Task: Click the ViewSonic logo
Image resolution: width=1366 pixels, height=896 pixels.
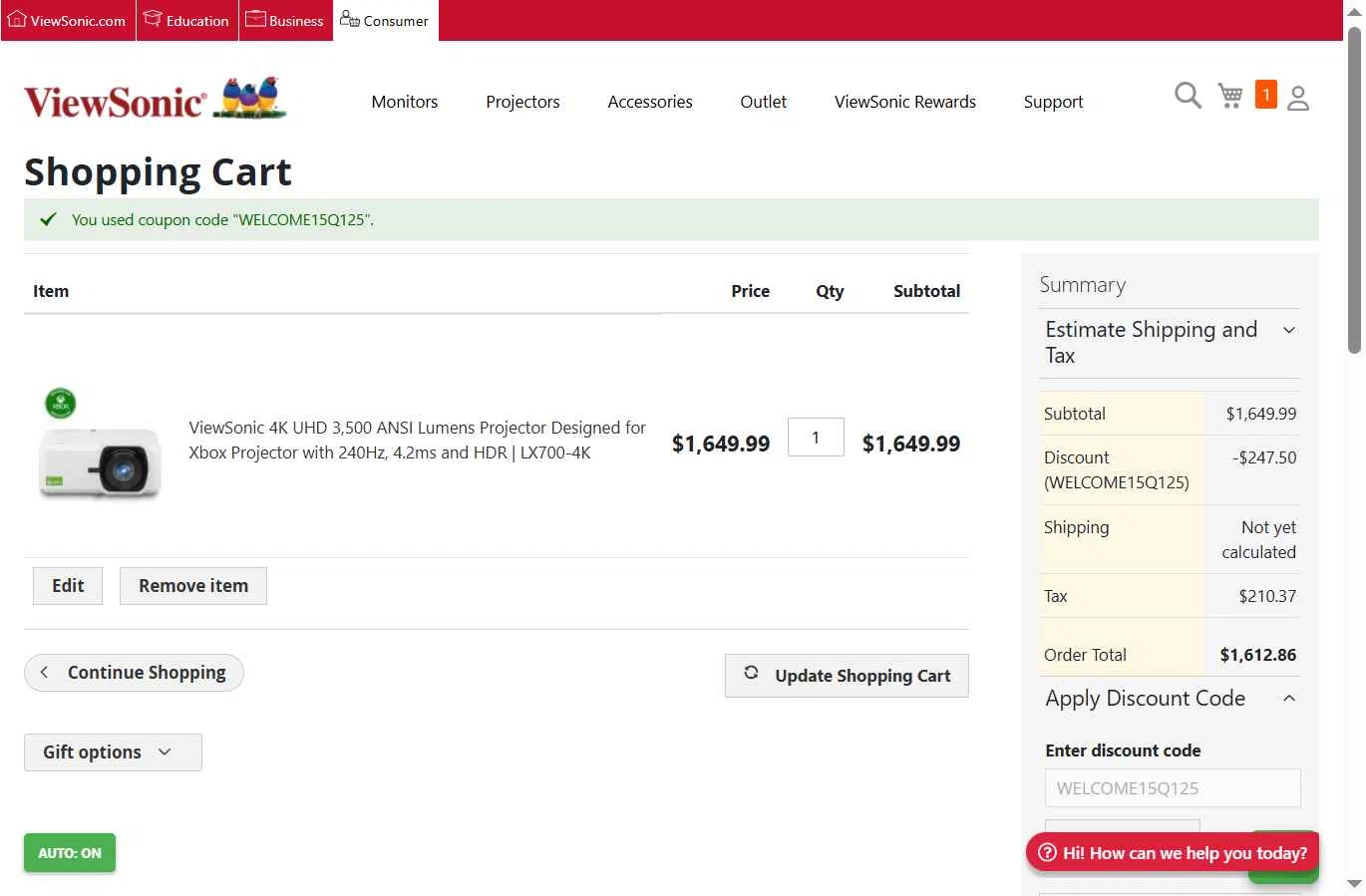Action: [x=156, y=99]
